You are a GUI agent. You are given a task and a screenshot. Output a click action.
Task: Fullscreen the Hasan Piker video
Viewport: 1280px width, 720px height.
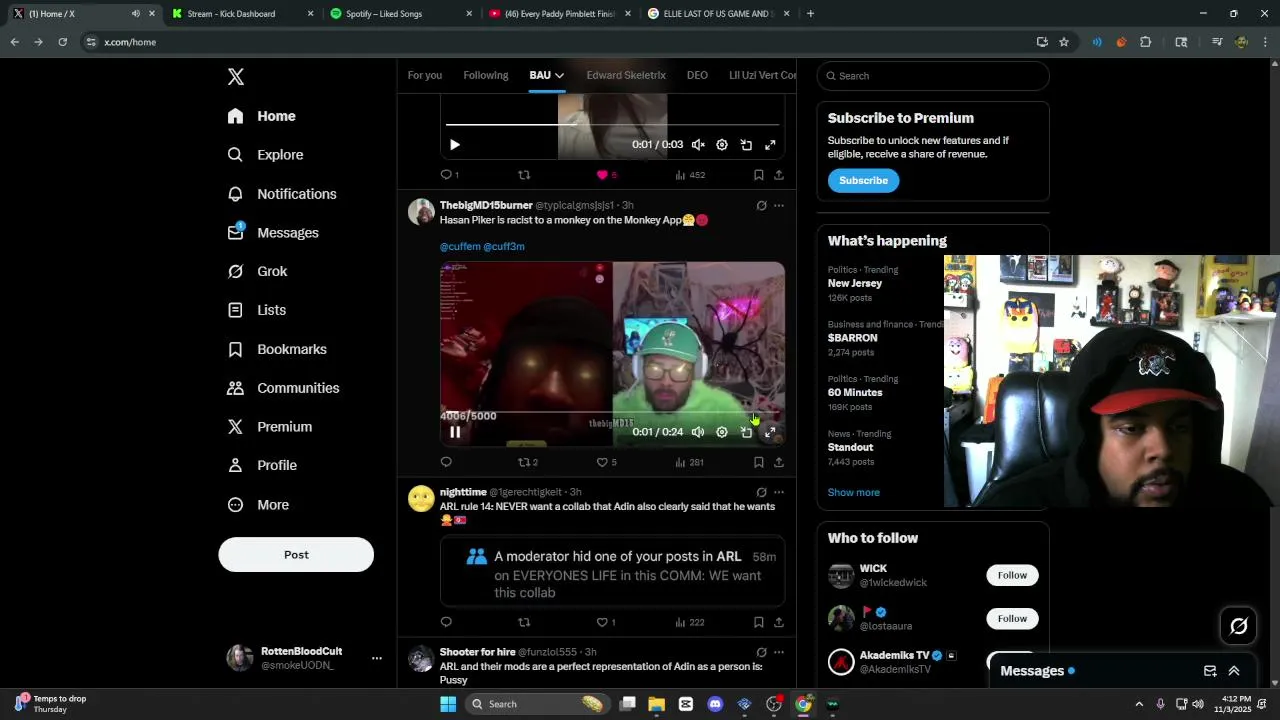point(770,432)
